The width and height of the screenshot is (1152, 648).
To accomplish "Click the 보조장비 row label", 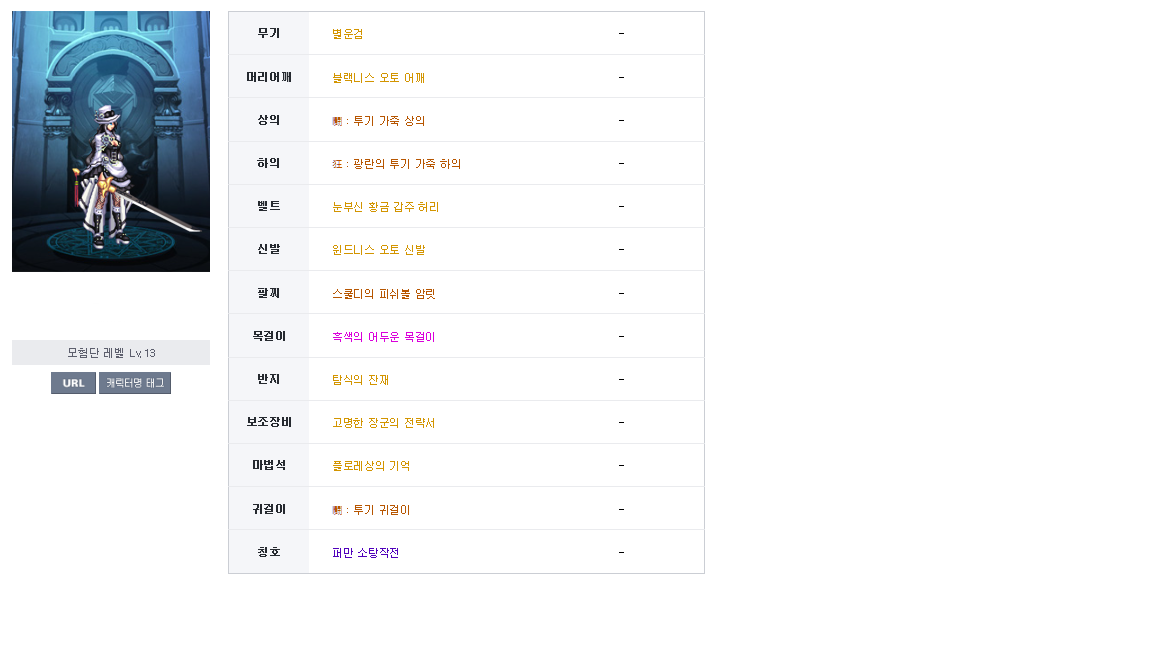I will point(269,422).
